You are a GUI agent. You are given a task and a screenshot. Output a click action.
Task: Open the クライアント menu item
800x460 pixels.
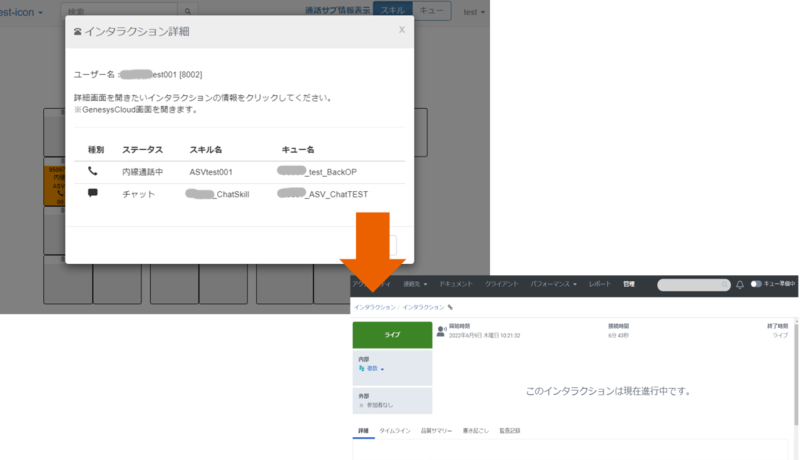click(x=502, y=284)
